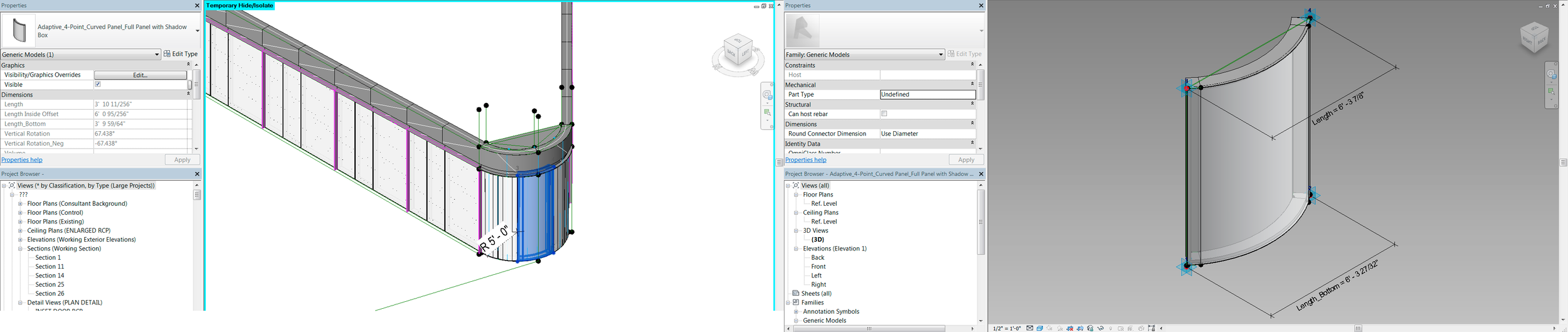Click the Revit family thumbnail in right Properties
Image resolution: width=1568 pixels, height=332 pixels.
click(802, 30)
